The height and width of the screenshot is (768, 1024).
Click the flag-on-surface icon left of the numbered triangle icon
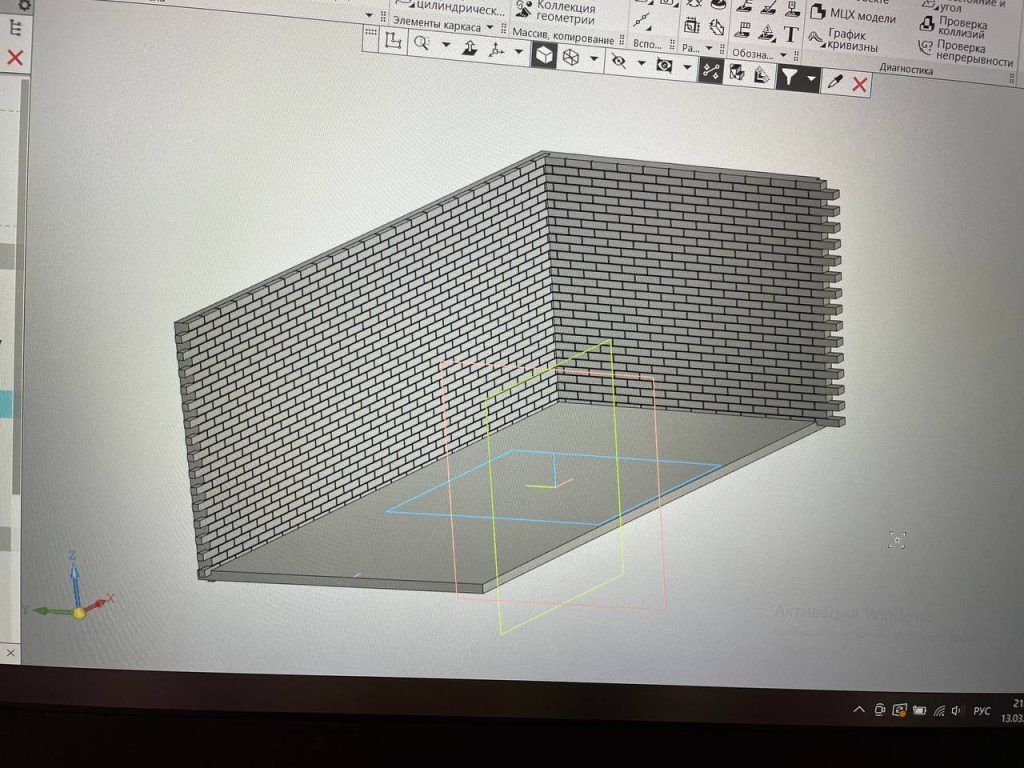coord(743,29)
